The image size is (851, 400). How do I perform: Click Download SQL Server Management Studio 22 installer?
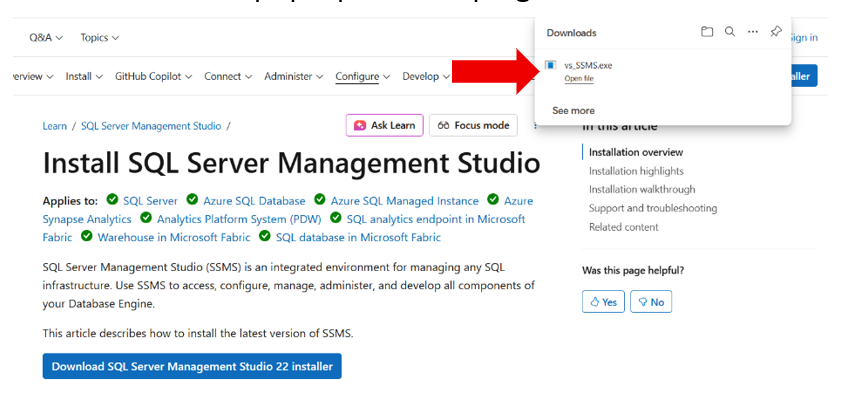[192, 366]
